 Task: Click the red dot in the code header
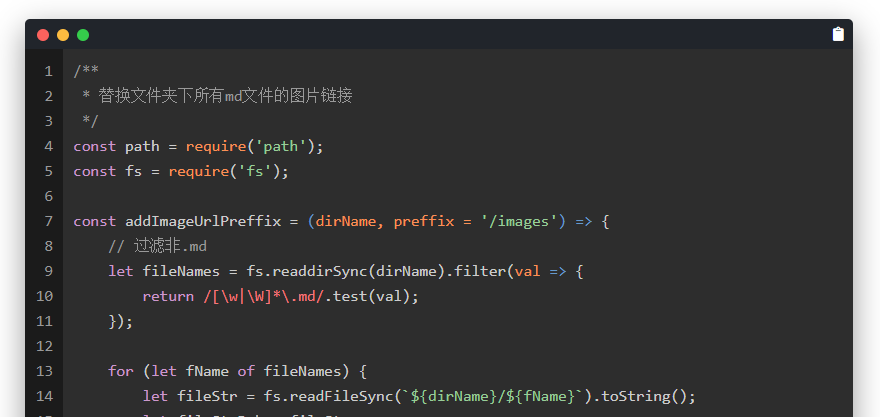[43, 35]
